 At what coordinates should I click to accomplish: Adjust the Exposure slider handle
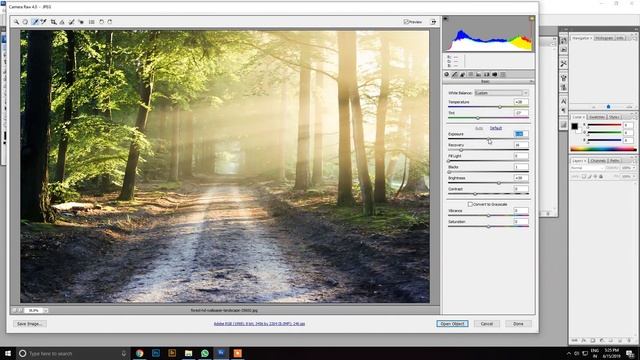click(x=489, y=139)
